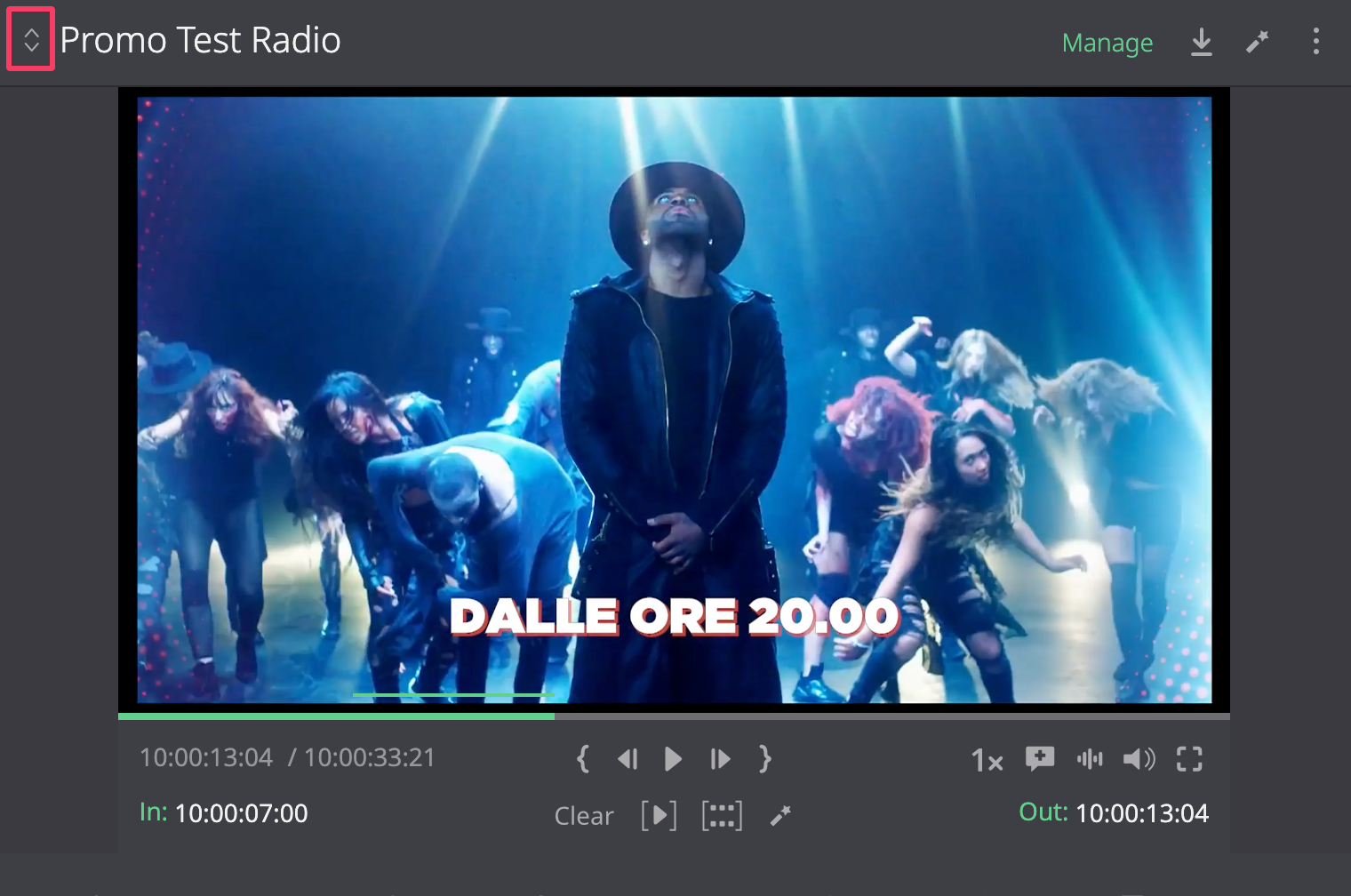Viewport: 1351px width, 896px height.
Task: Open the three-dot more options menu
Action: coord(1316,41)
